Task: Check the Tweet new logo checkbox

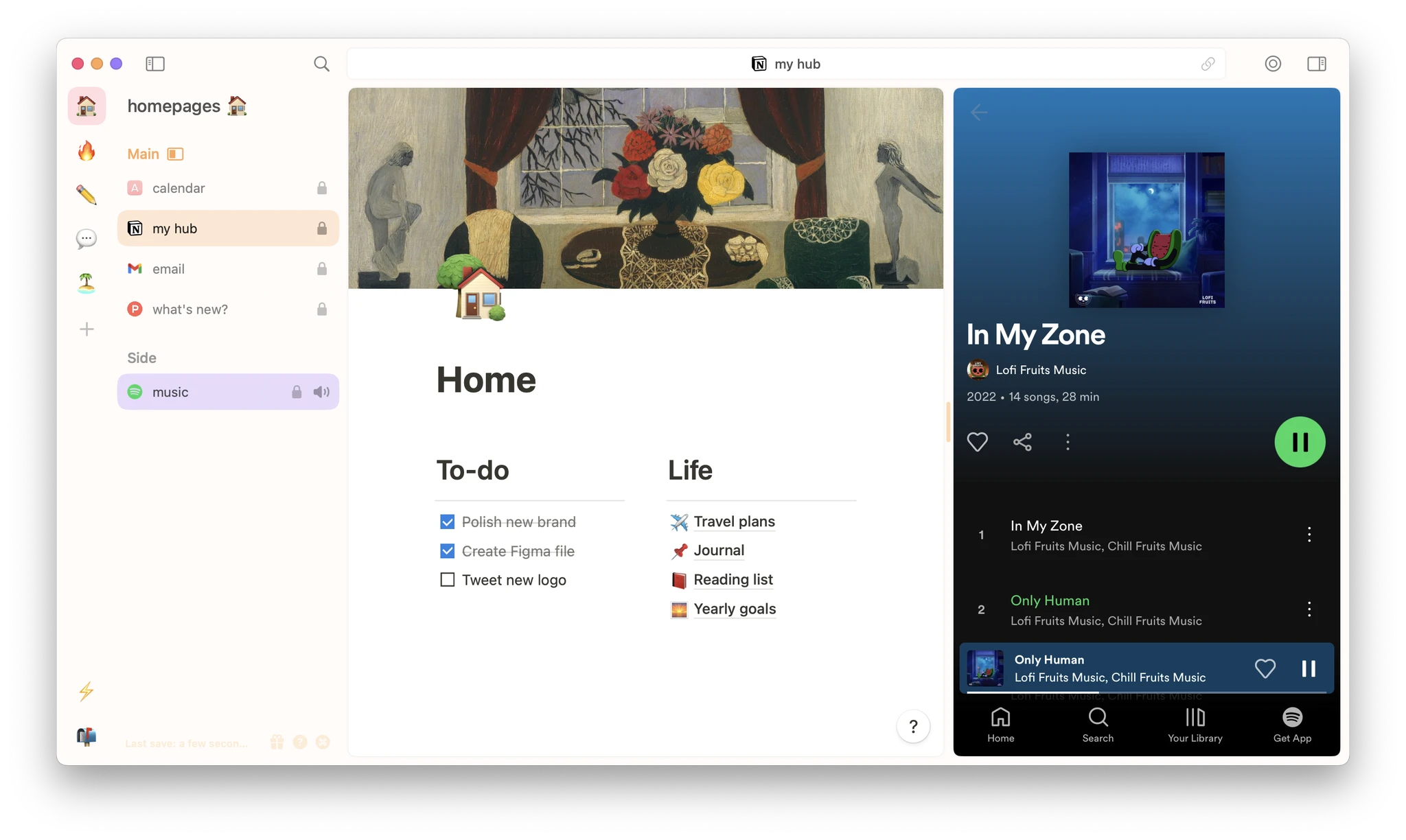Action: click(448, 580)
